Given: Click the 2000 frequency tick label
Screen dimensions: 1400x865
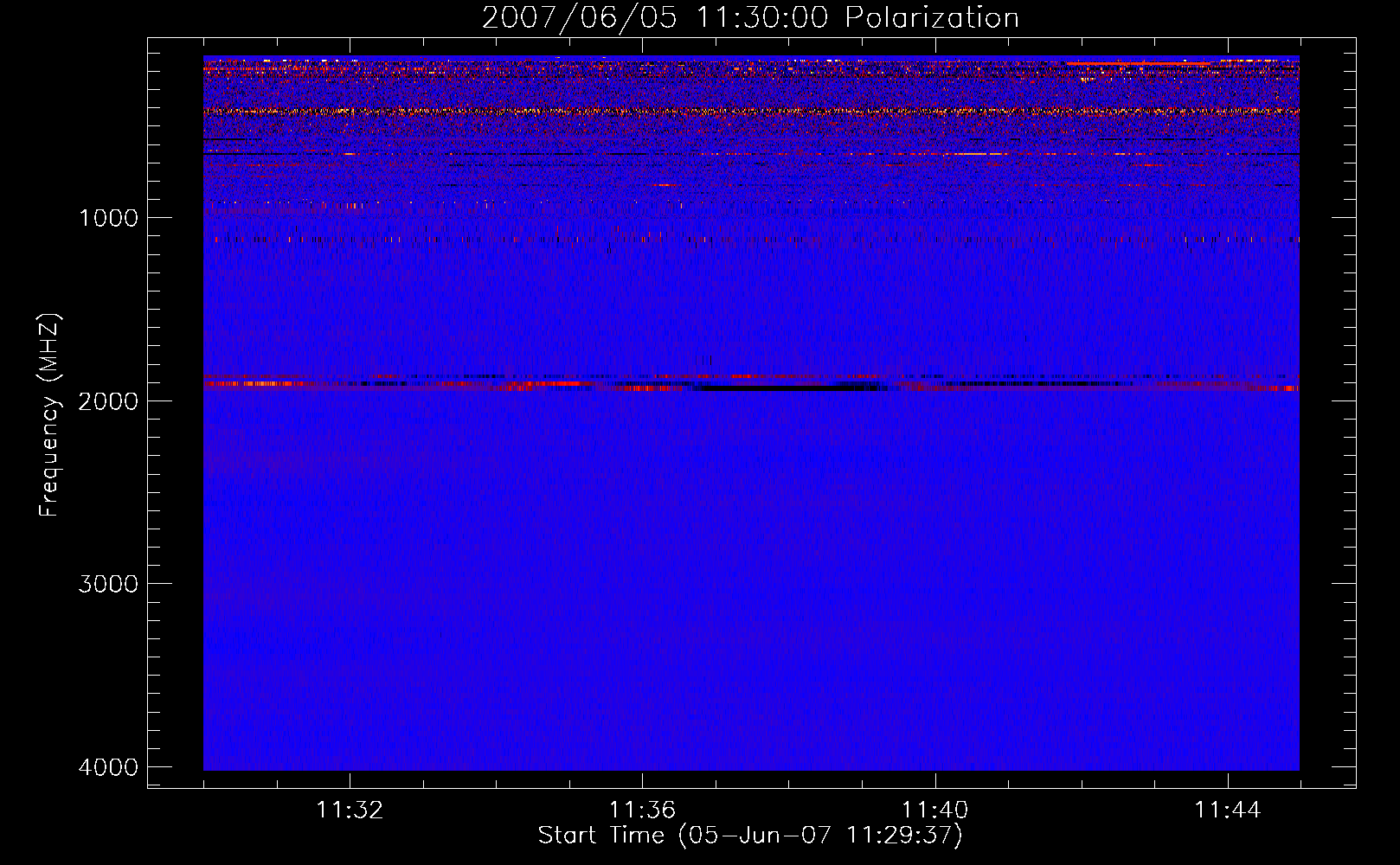Looking at the screenshot, I should click(108, 400).
